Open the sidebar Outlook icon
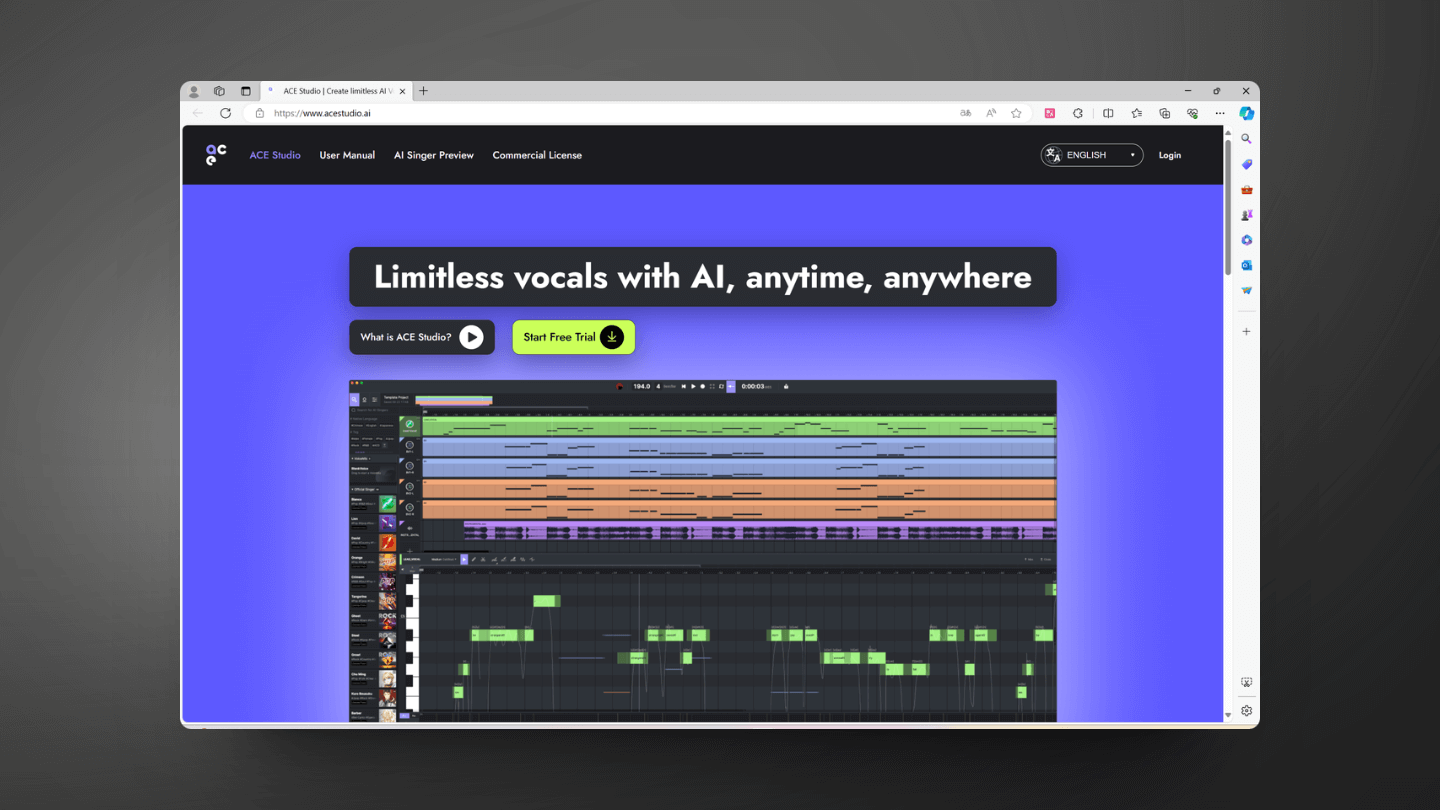This screenshot has height=810, width=1440. [x=1246, y=265]
